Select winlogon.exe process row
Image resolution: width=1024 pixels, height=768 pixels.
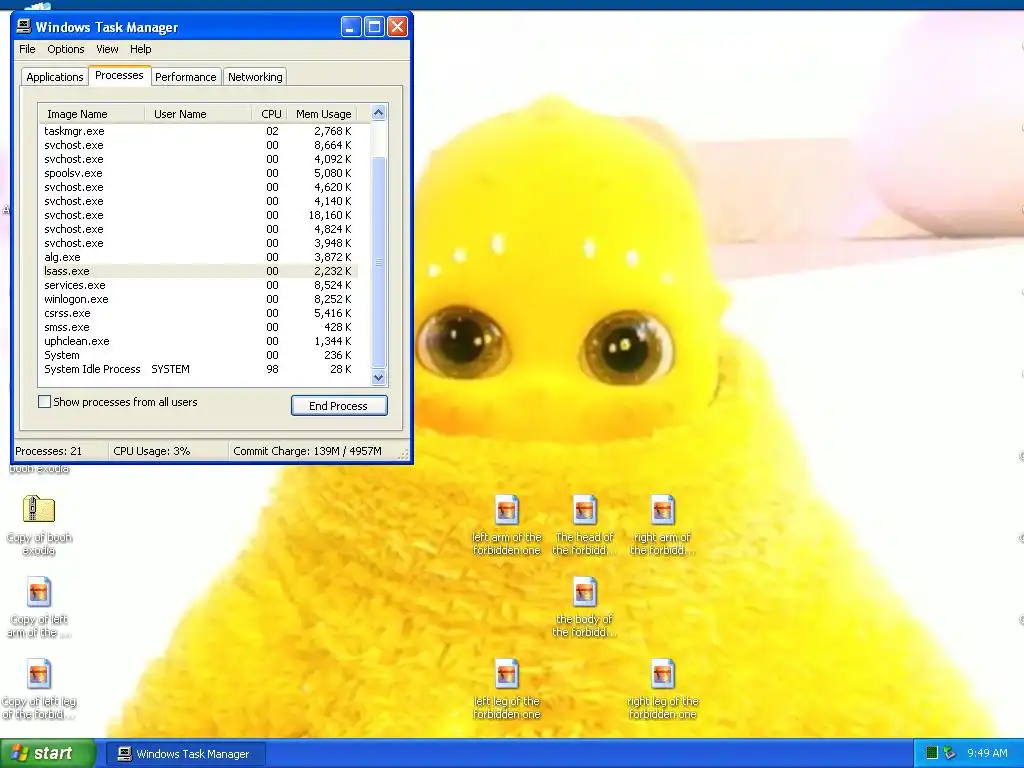coord(198,299)
